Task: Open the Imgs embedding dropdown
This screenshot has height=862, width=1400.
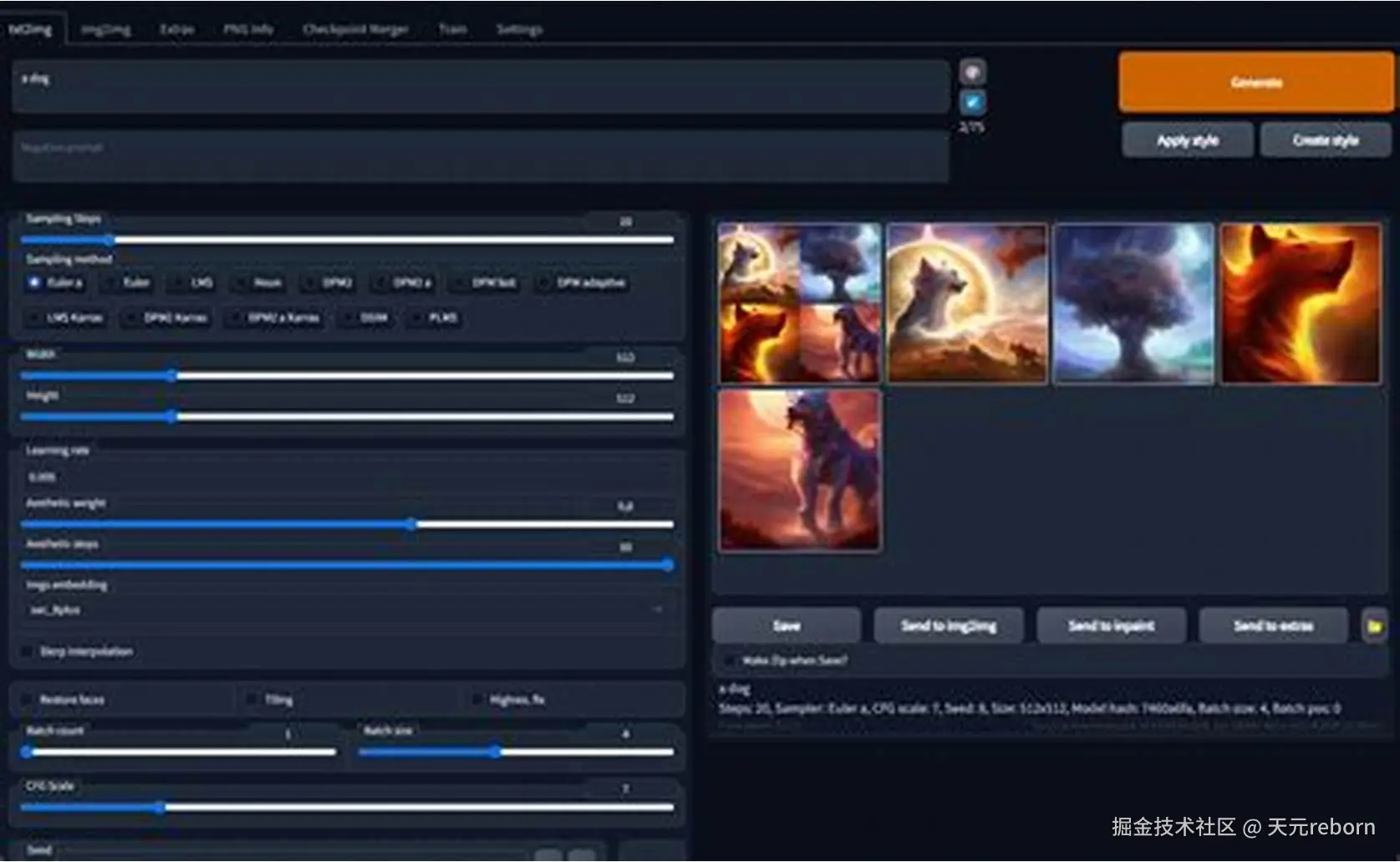Action: coord(347,610)
